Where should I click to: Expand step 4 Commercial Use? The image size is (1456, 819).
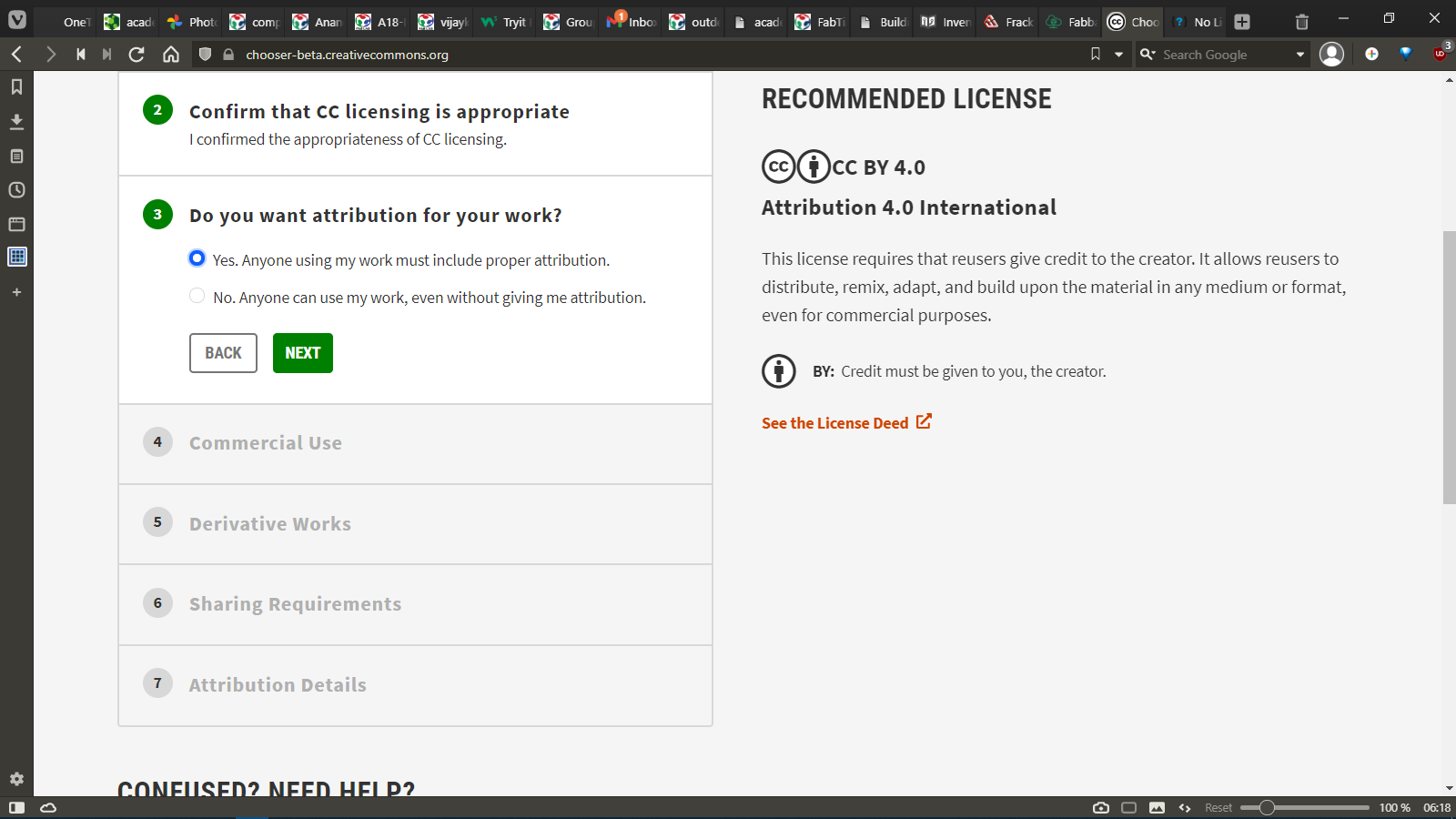(x=415, y=444)
